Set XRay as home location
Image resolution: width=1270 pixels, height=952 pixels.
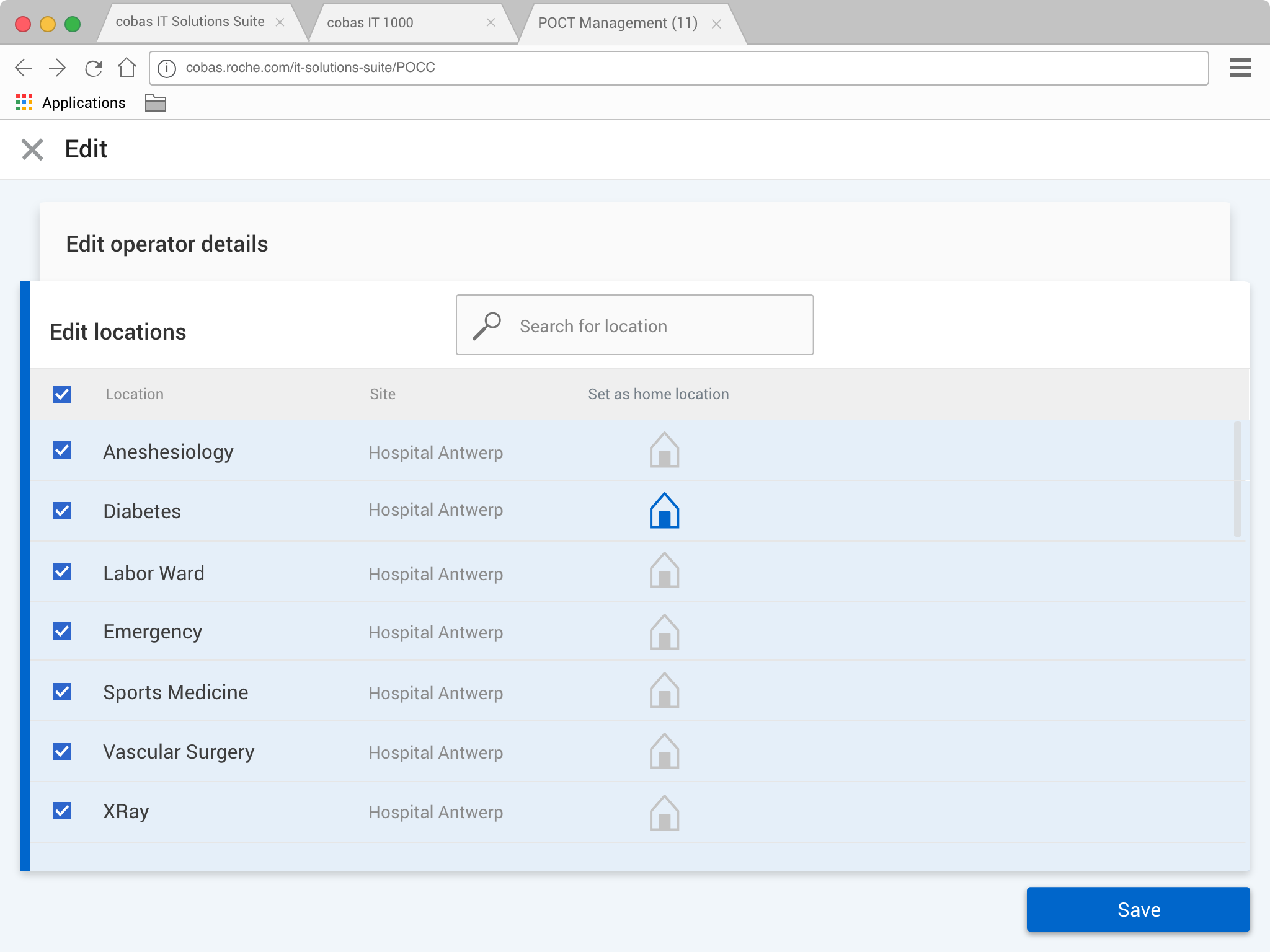click(x=664, y=813)
